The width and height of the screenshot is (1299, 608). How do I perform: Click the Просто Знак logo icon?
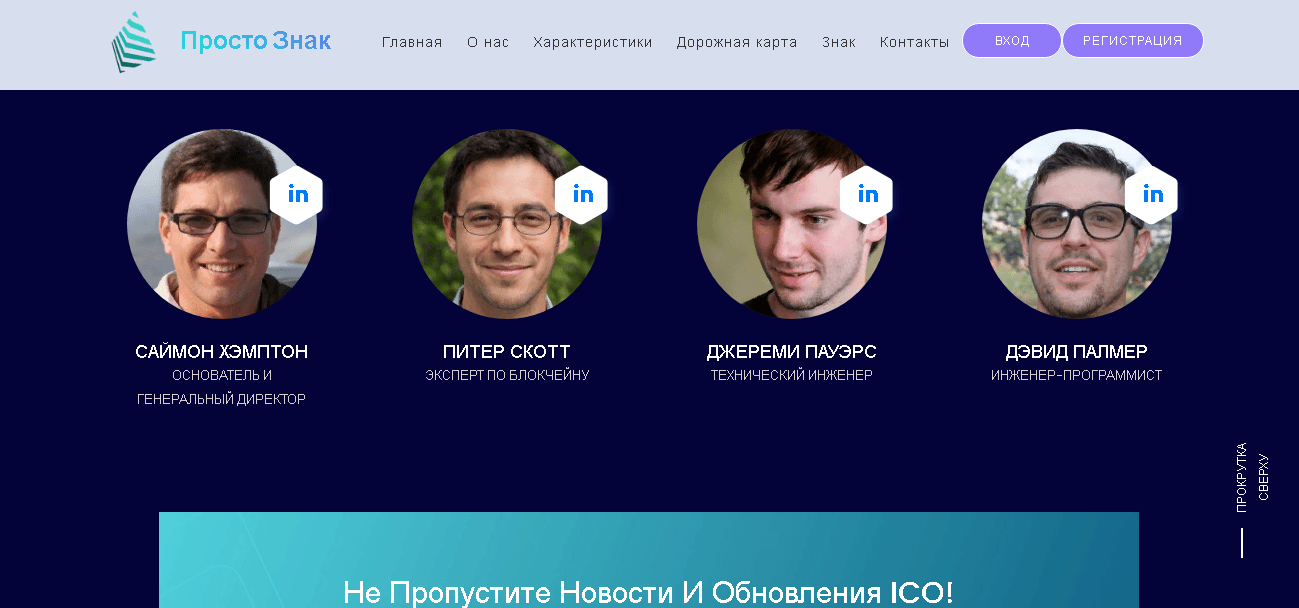pos(134,42)
